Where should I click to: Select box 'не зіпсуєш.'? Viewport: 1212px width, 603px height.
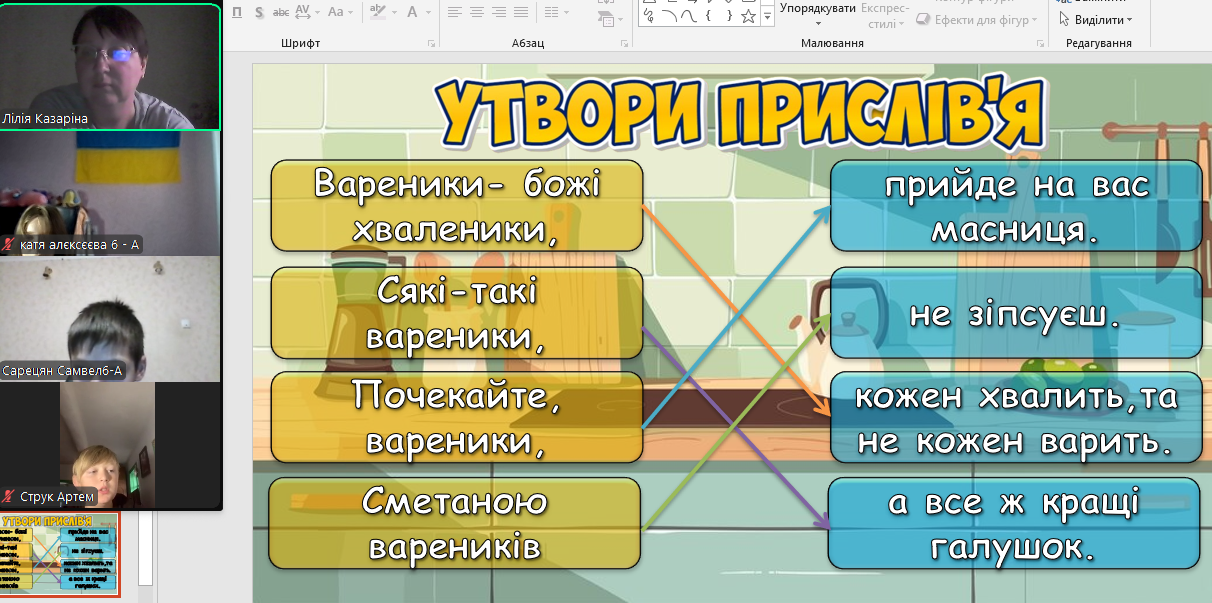(1016, 312)
